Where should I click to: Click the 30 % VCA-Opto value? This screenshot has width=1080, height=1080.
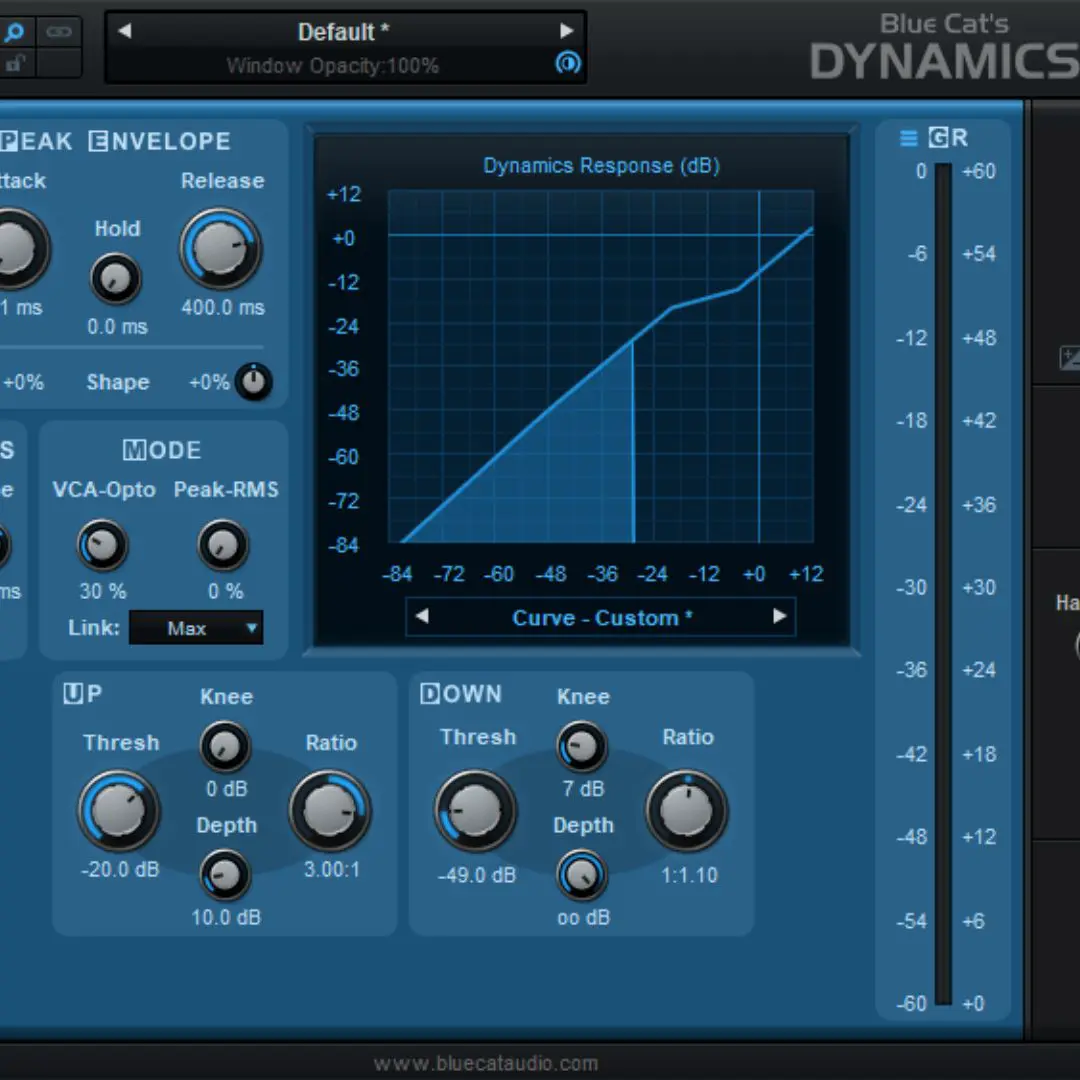103,591
